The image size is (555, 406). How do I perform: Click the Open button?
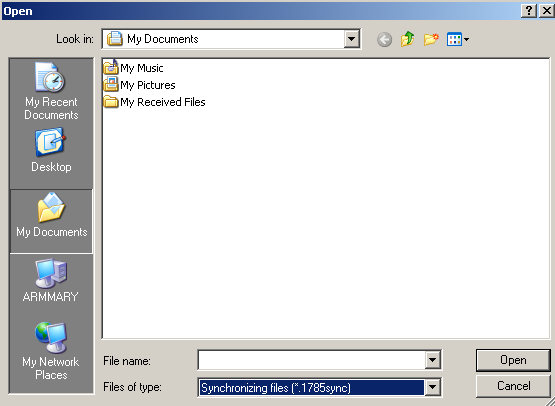513,360
